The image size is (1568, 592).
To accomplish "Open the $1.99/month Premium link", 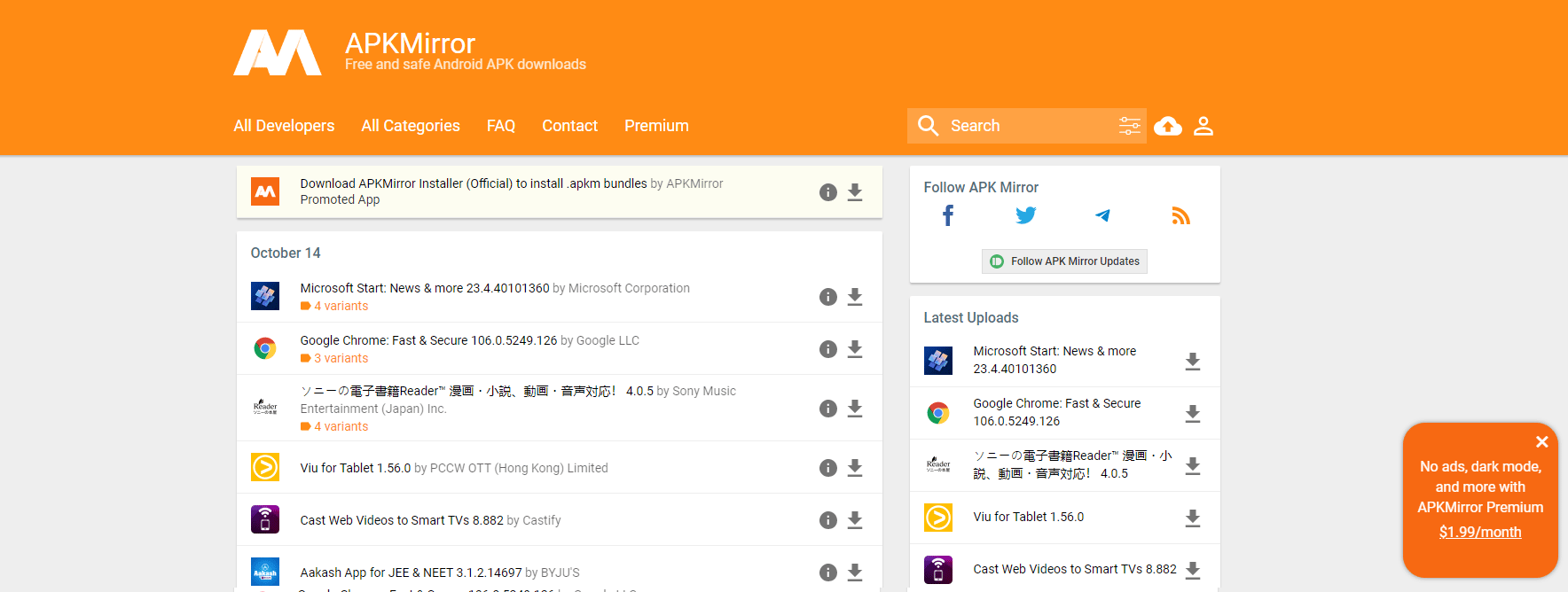I will tap(1480, 532).
